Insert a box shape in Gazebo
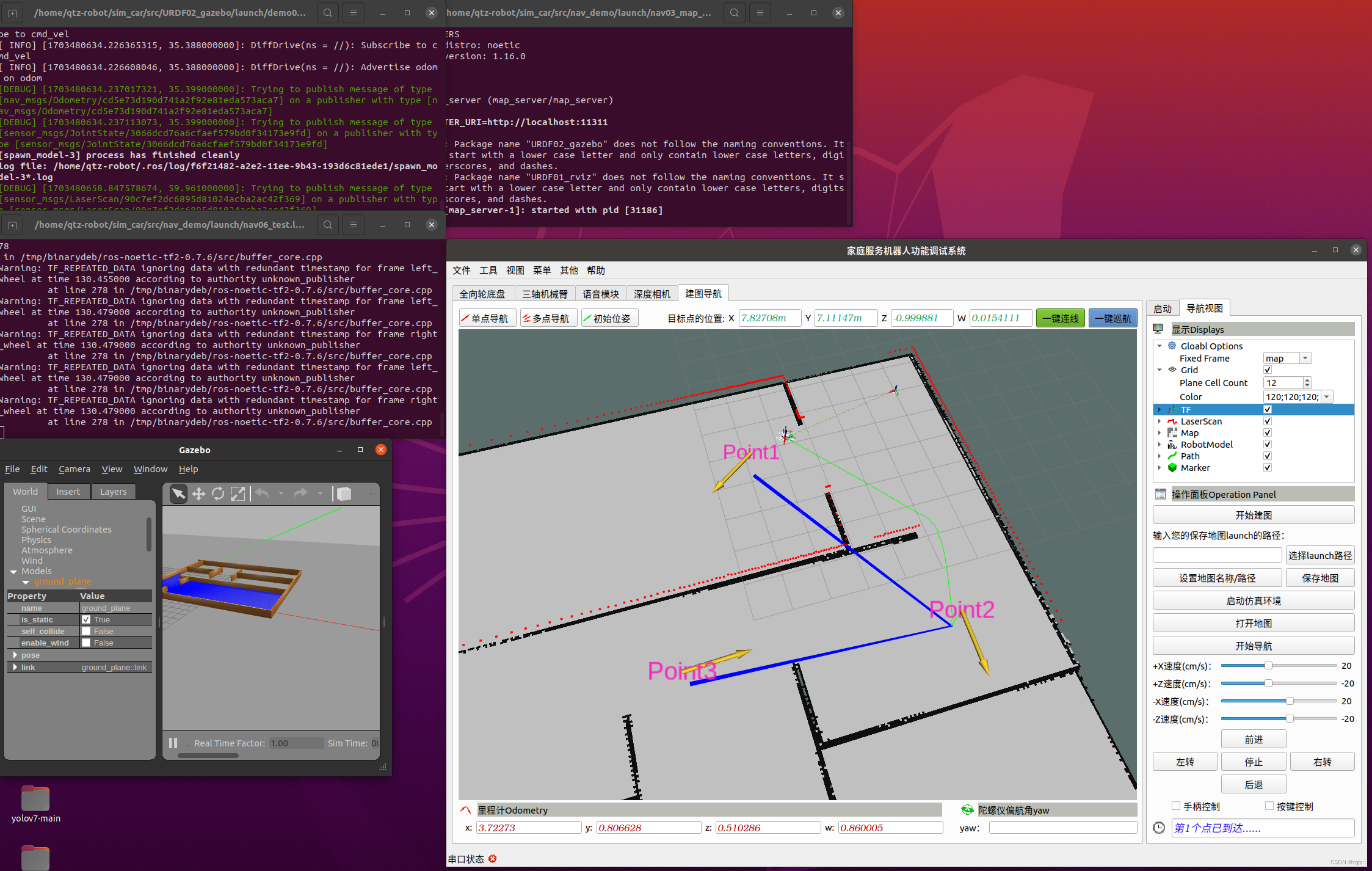The image size is (1372, 871). click(344, 494)
